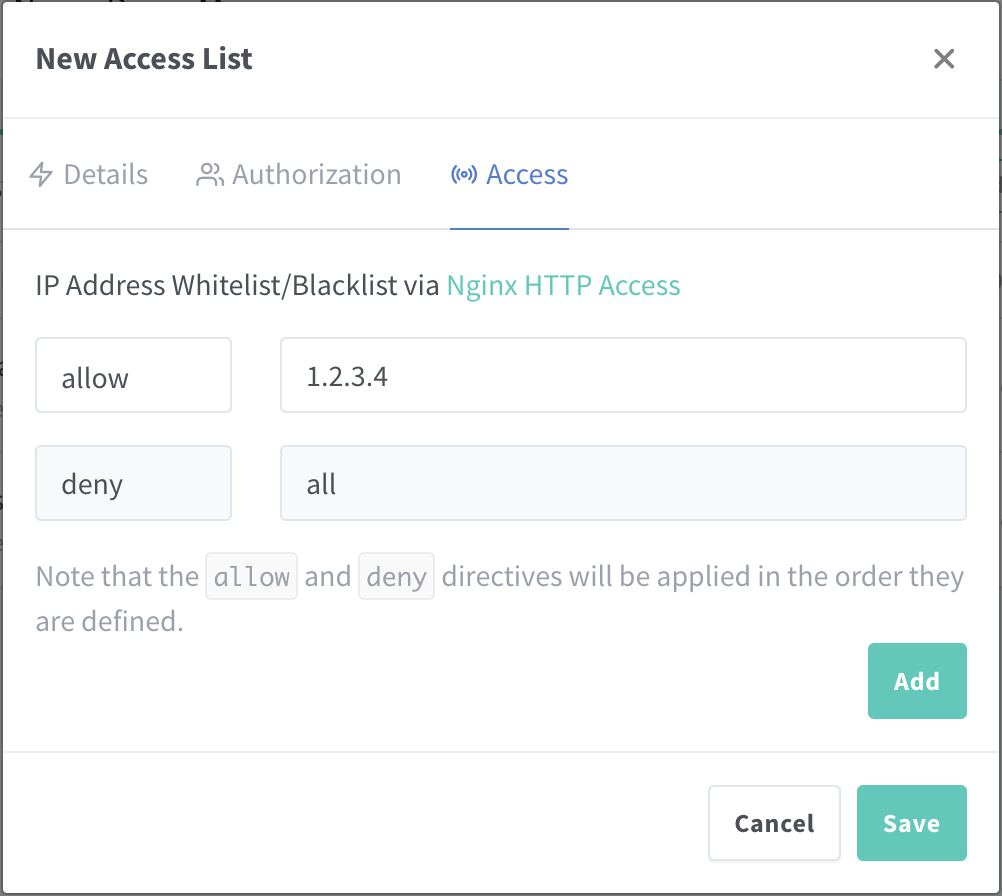
Task: Cancel creating the access list
Action: click(x=774, y=822)
